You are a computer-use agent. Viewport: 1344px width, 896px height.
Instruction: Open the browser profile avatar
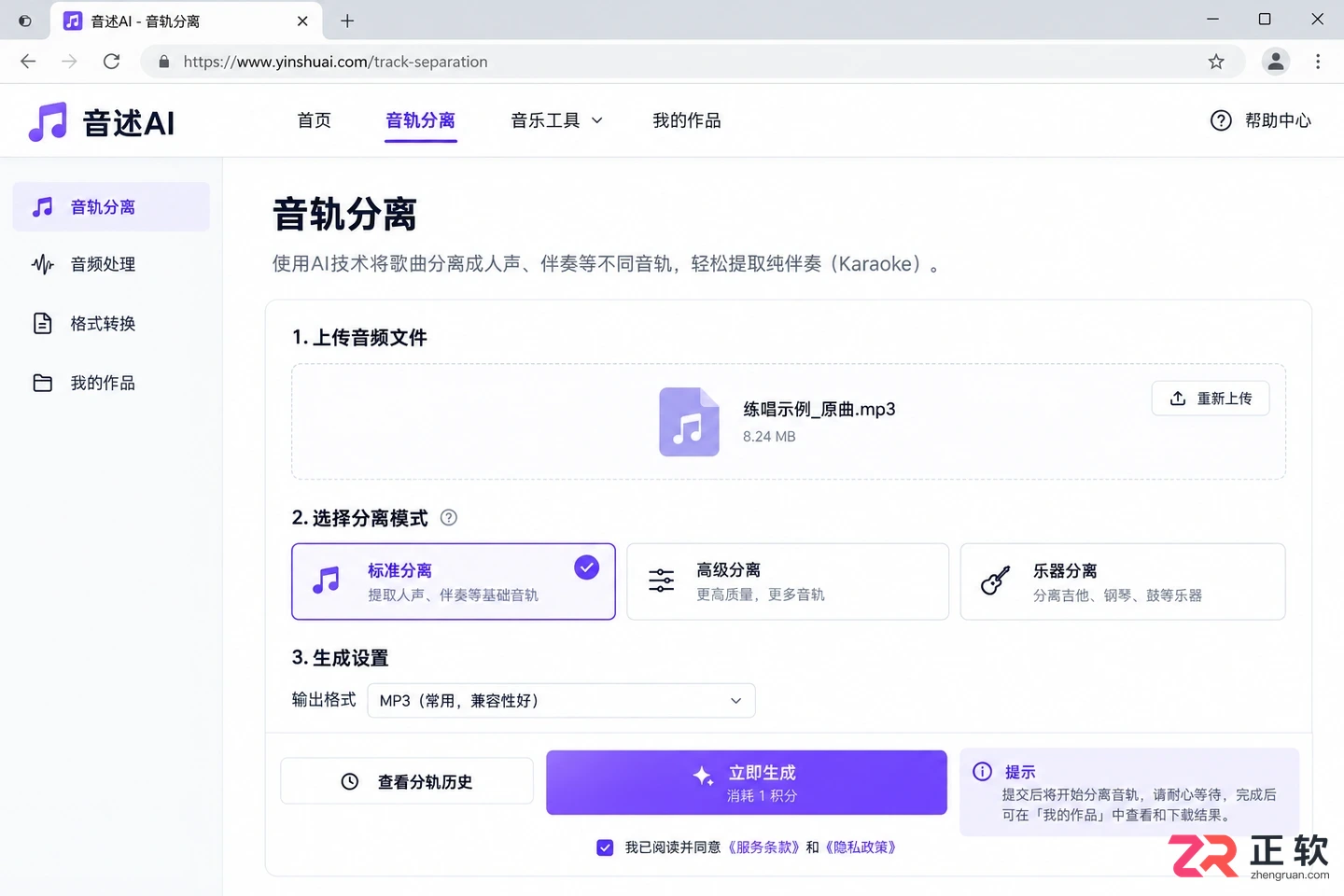coord(1276,62)
